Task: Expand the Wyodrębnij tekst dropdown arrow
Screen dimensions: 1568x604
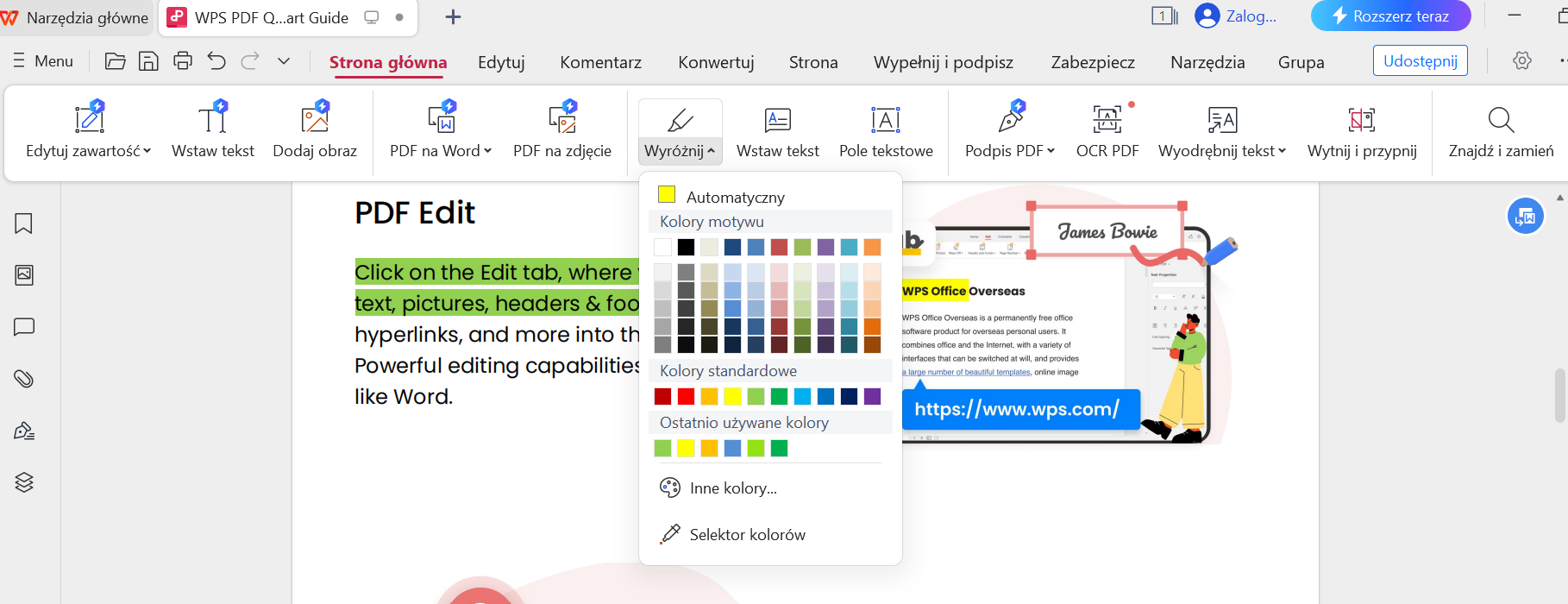Action: (x=1283, y=151)
